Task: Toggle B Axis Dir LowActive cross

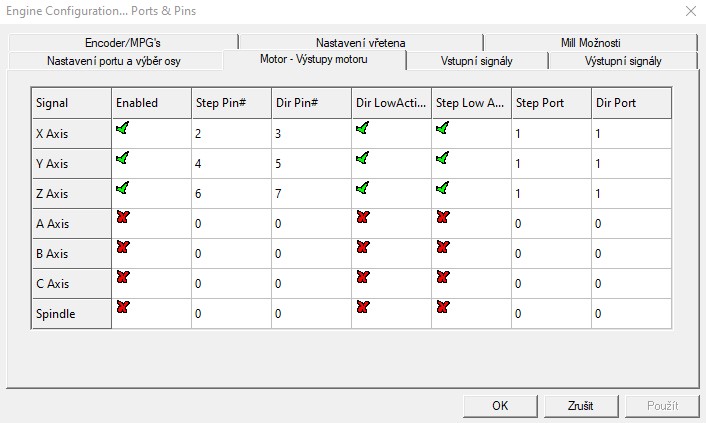Action: 363,247
